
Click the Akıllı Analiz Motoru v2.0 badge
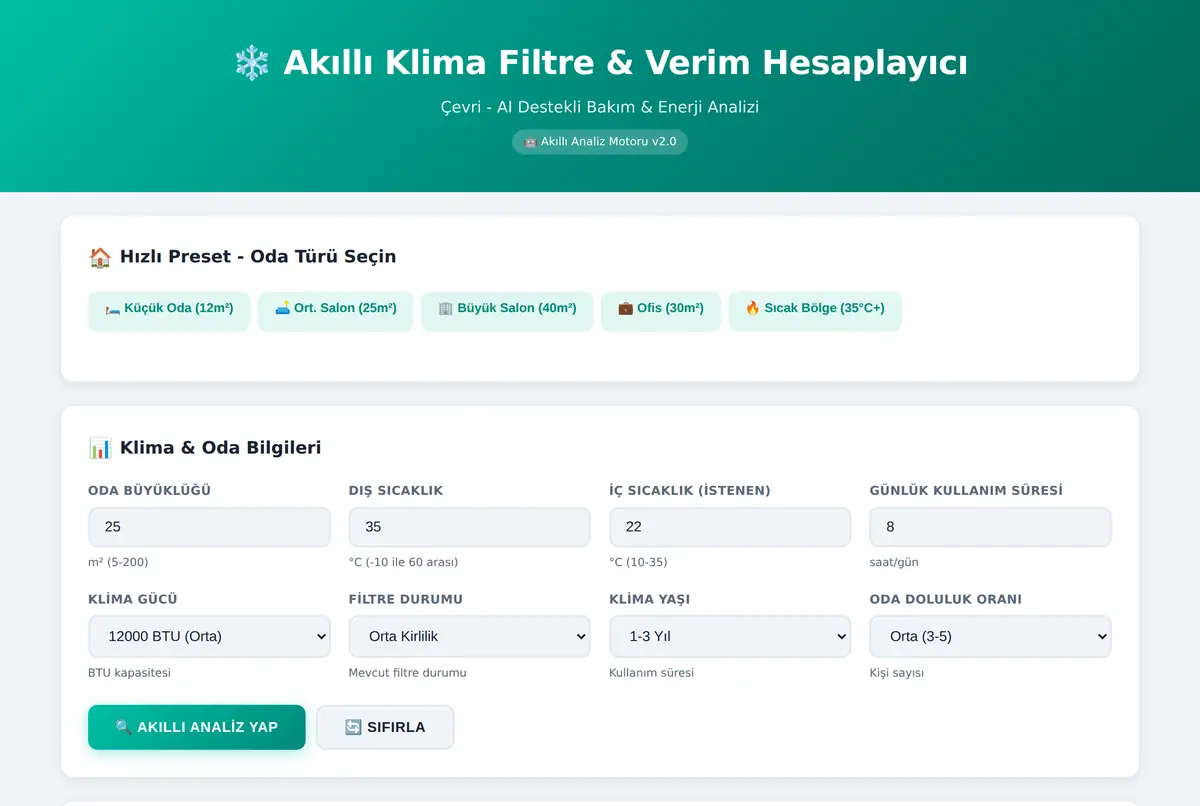click(600, 142)
